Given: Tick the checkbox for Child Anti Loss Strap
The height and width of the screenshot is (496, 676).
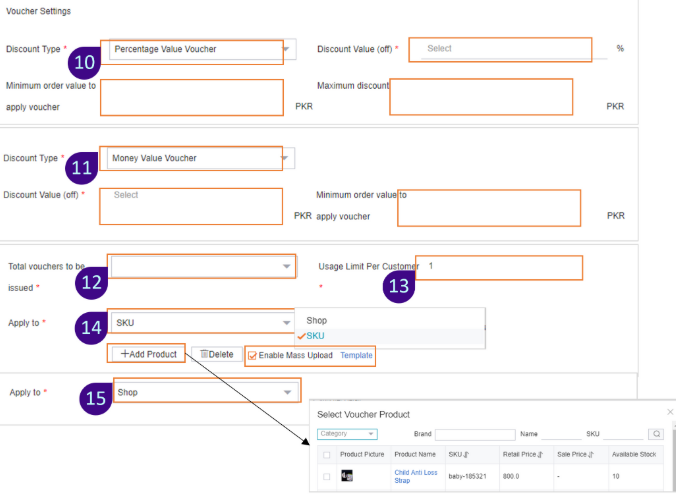Looking at the screenshot, I should click(x=326, y=477).
